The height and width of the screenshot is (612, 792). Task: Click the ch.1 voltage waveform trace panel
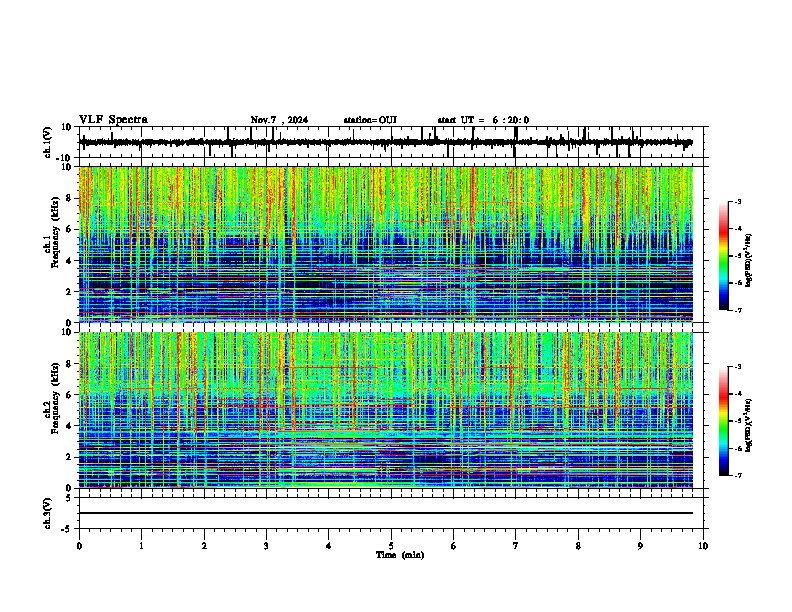(x=393, y=142)
